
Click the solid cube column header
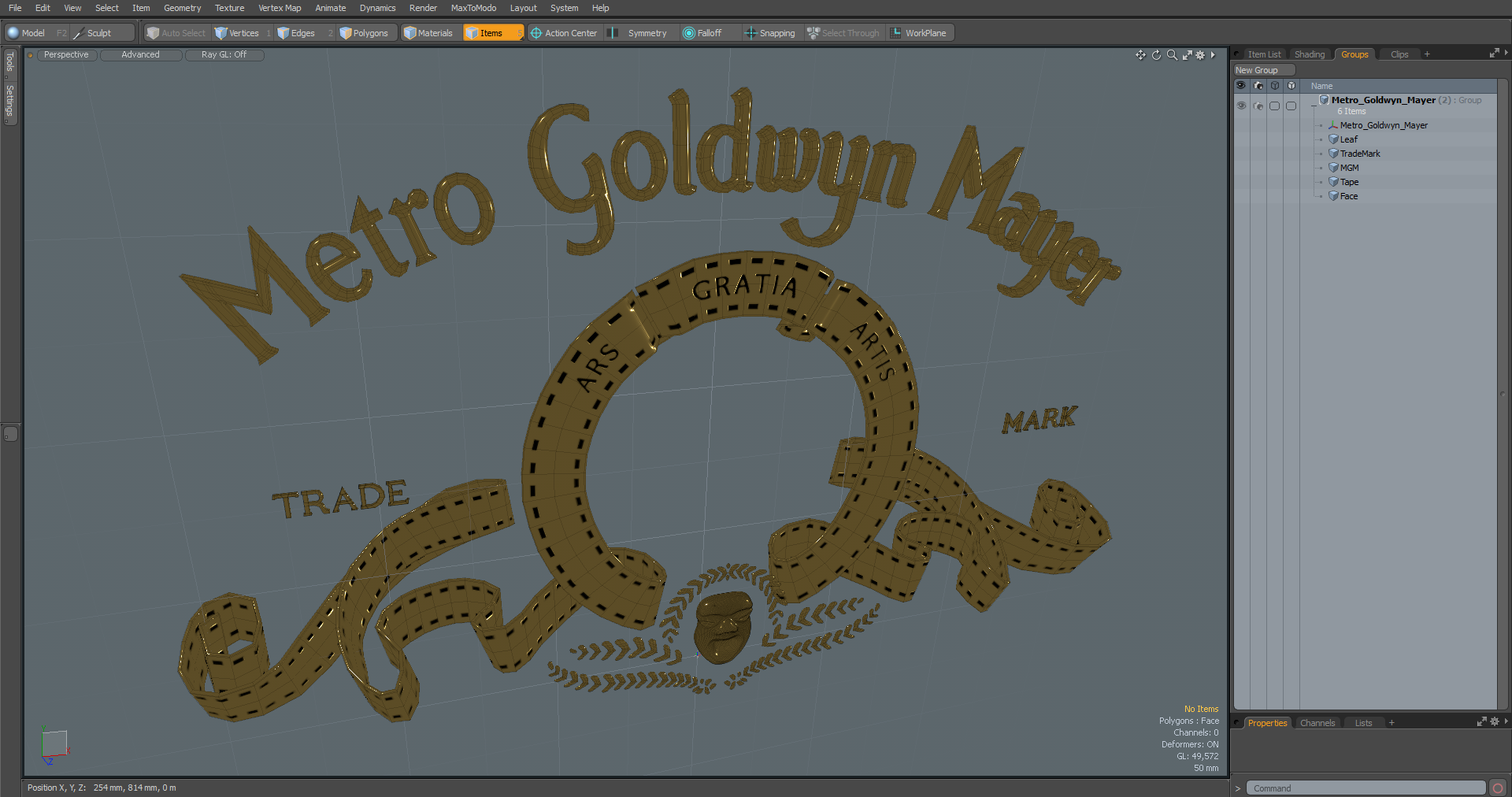[1291, 86]
